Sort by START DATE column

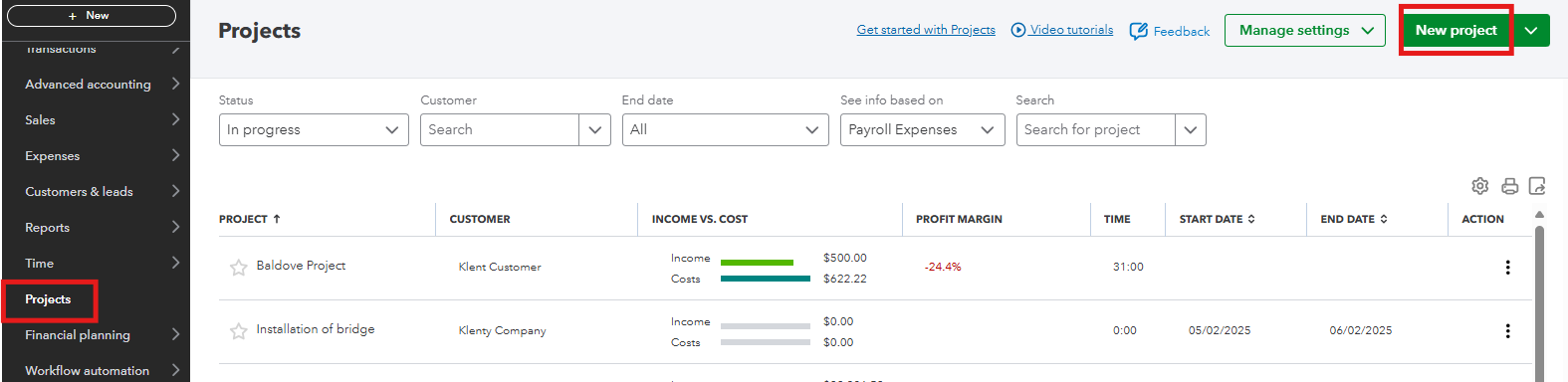[1217, 219]
